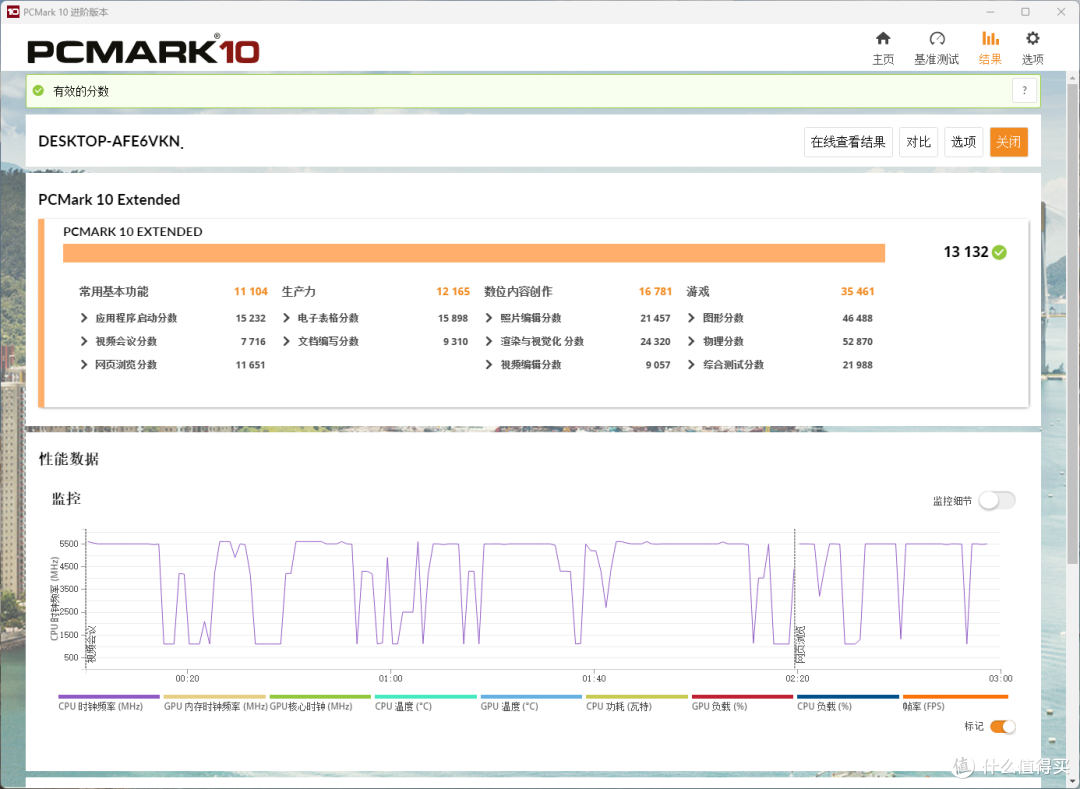Click the orange 关闭 button
The image size is (1080, 789).
(1008, 142)
